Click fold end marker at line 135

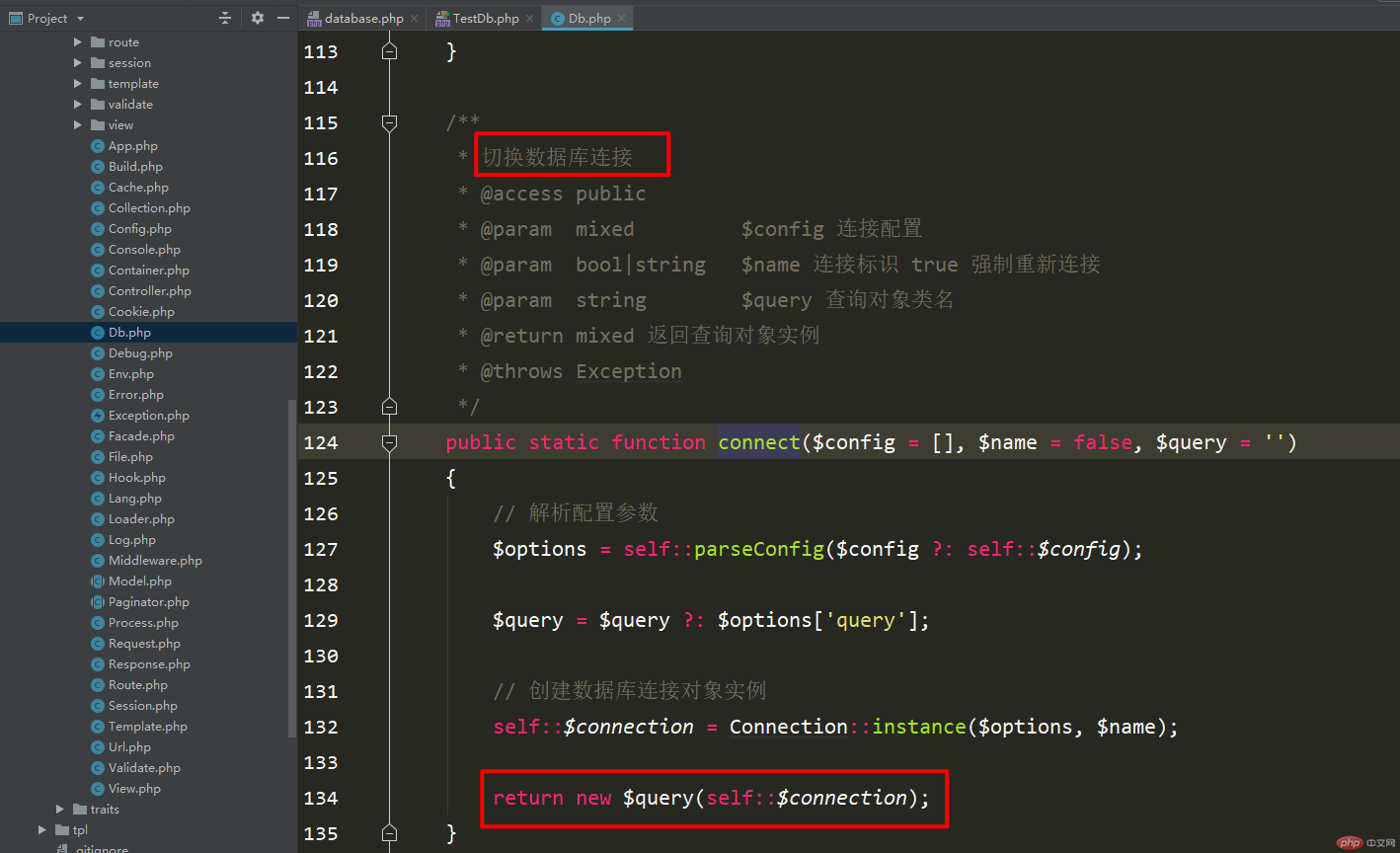tap(389, 833)
